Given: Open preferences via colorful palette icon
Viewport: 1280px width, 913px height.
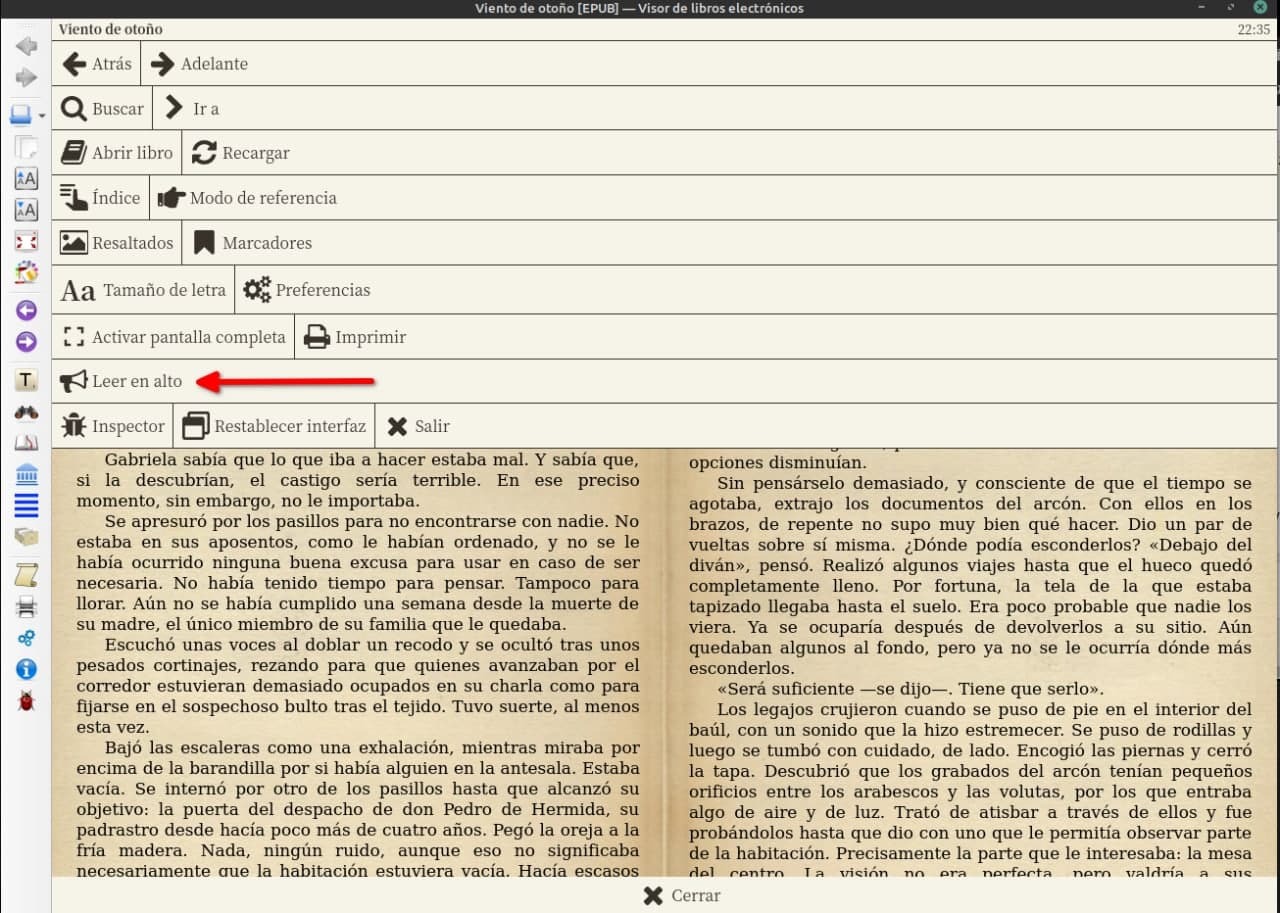Looking at the screenshot, I should 26,272.
